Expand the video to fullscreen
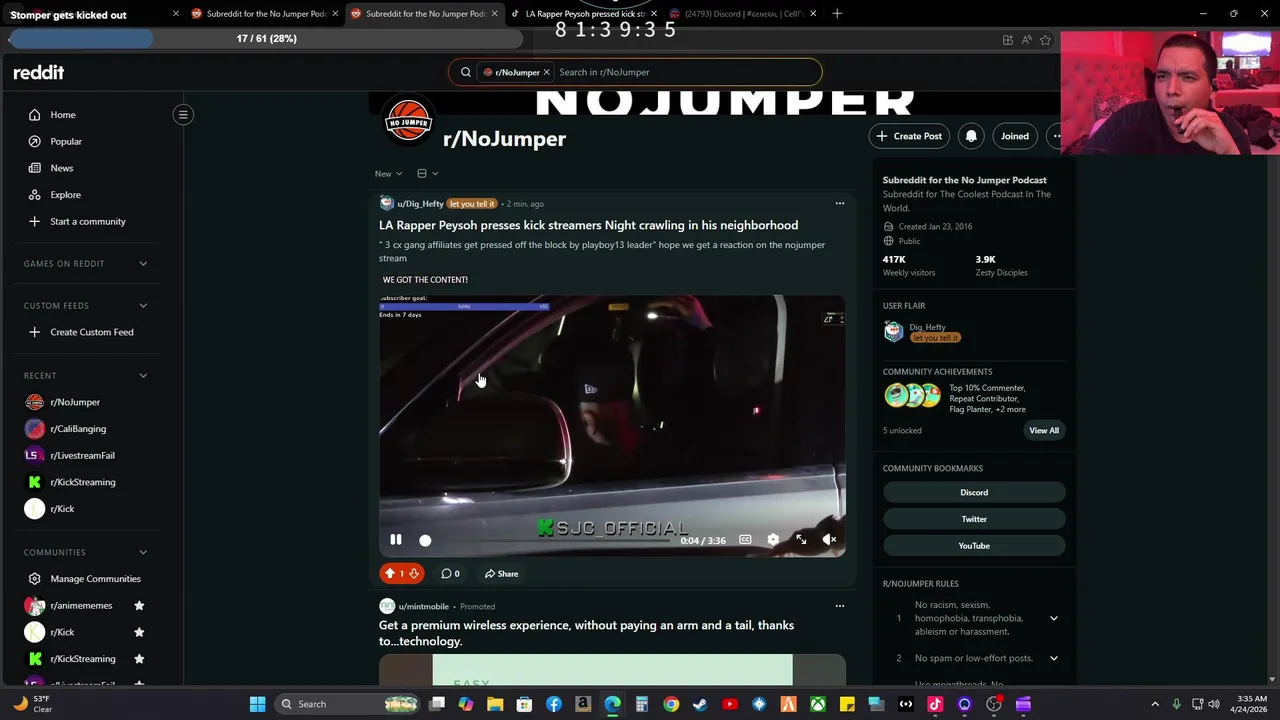Image resolution: width=1280 pixels, height=720 pixels. coord(801,540)
